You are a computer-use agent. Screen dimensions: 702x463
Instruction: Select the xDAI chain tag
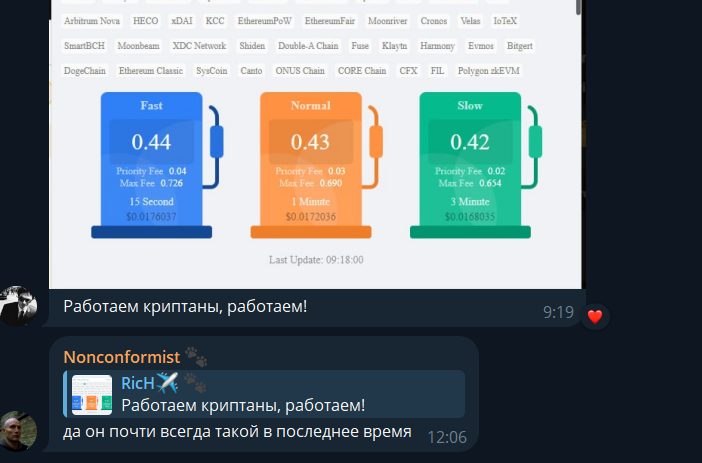(182, 21)
